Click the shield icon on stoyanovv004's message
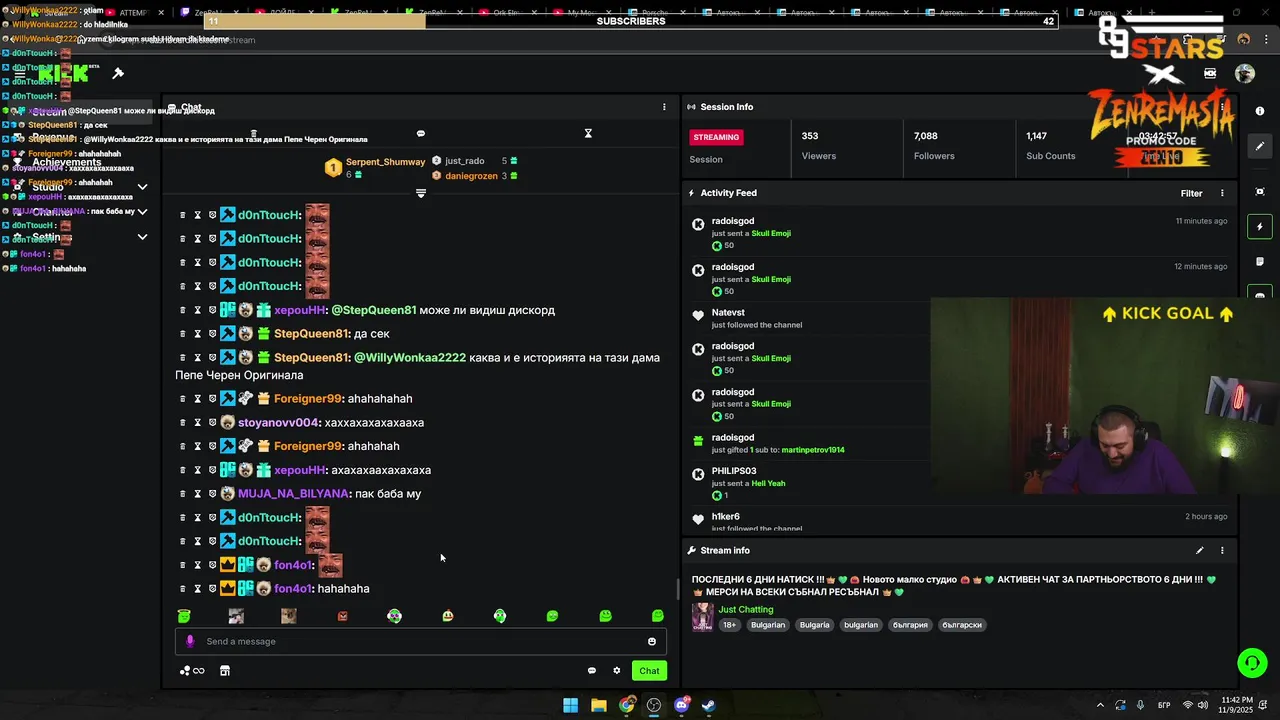Image resolution: width=1280 pixels, height=720 pixels. 212,422
